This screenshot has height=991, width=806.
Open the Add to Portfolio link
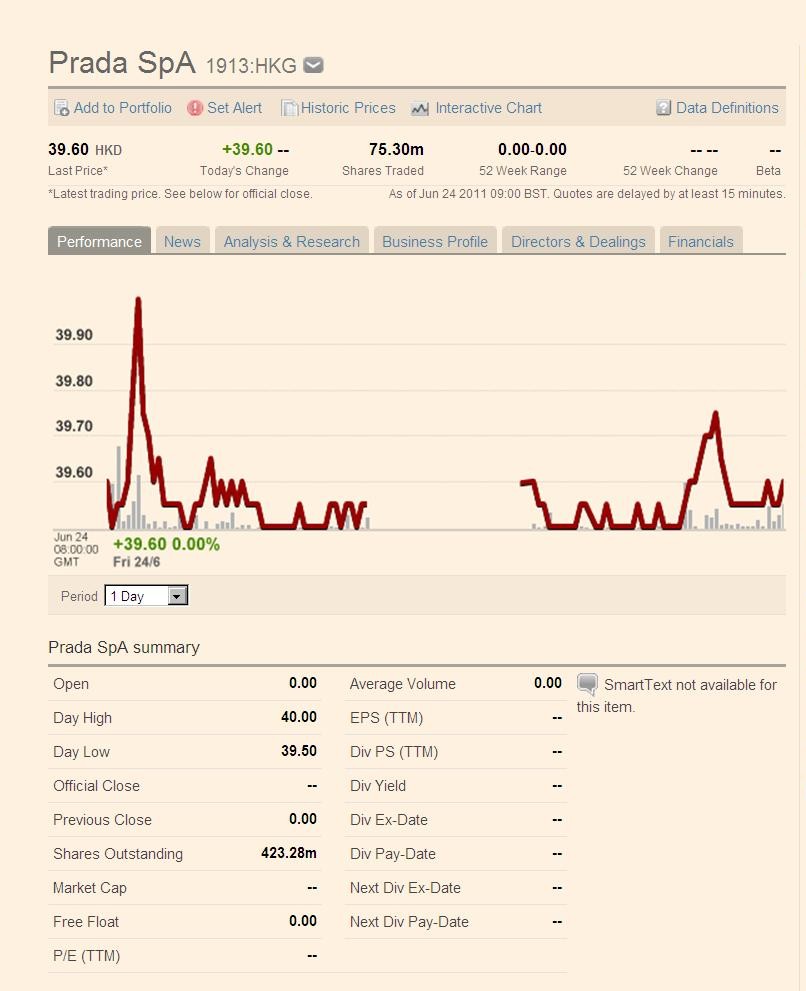[123, 108]
